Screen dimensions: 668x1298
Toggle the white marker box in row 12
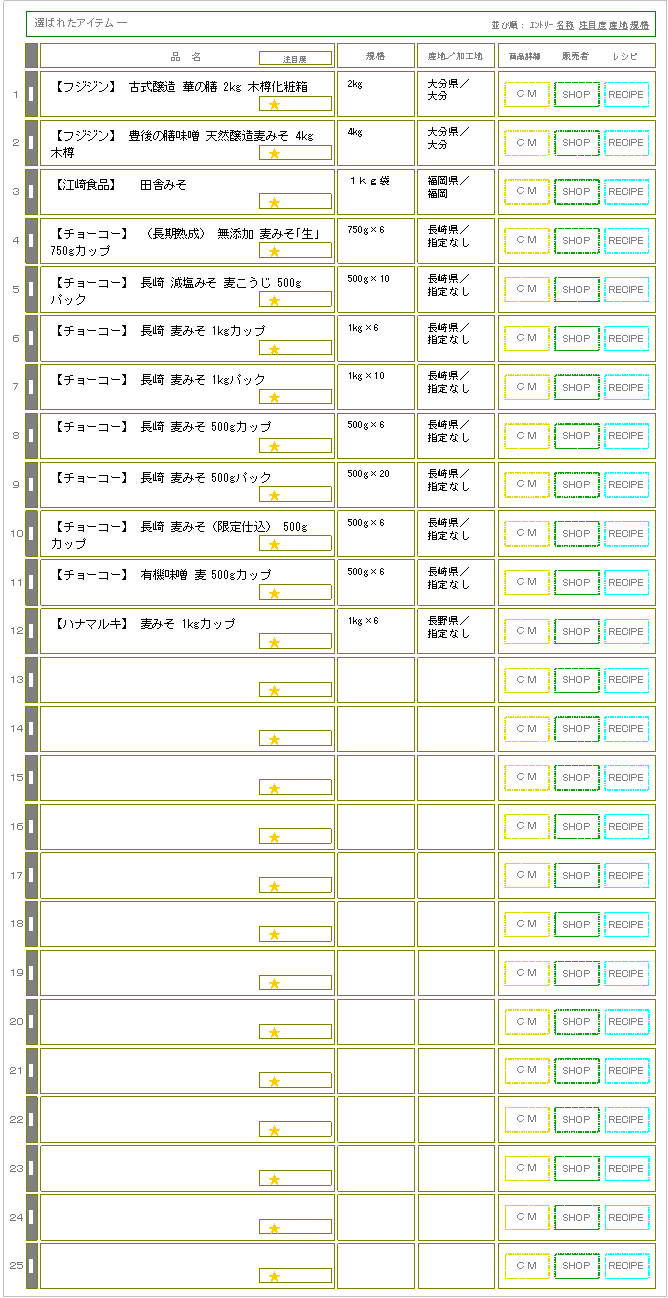coord(31,631)
